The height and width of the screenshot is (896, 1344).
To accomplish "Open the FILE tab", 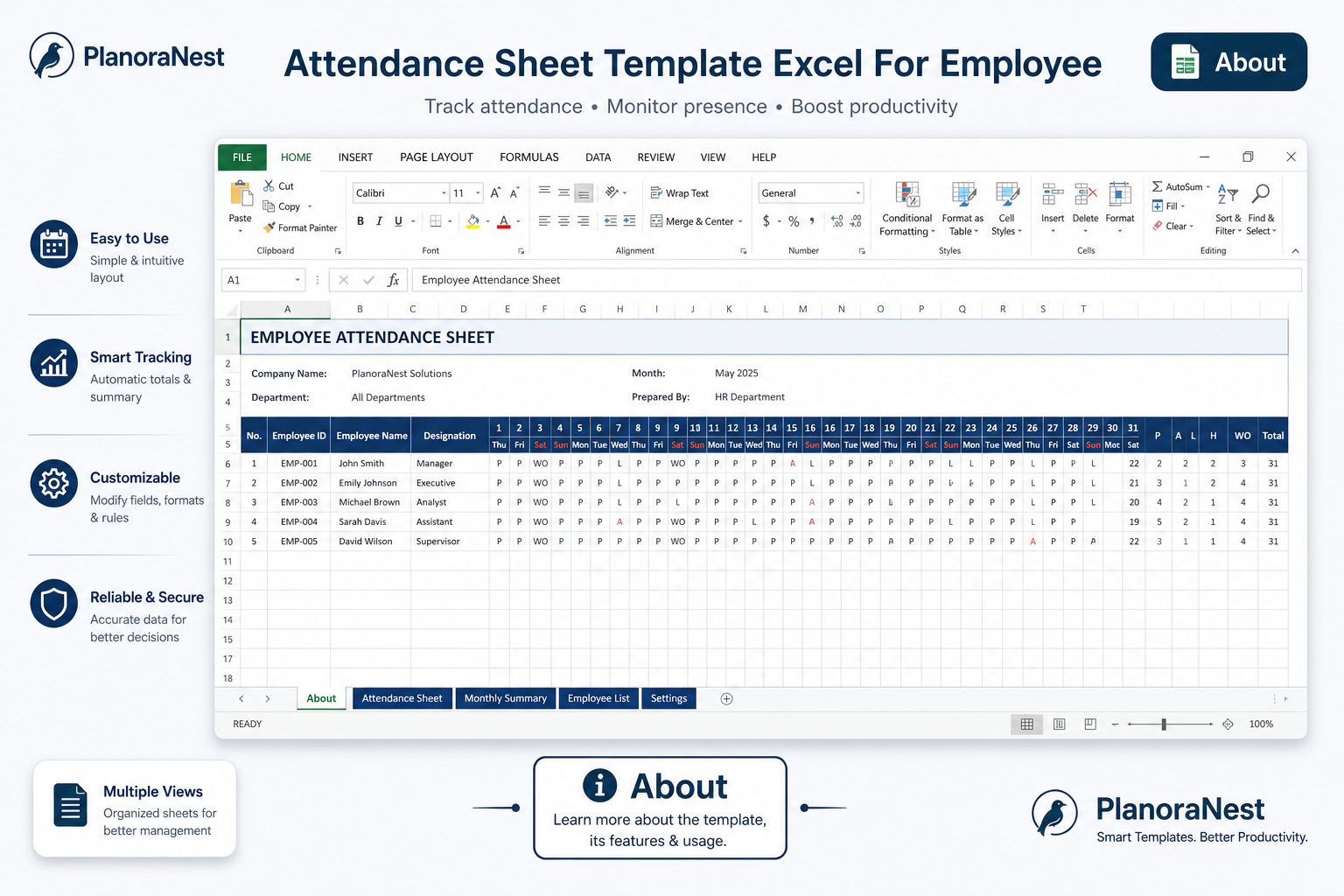I will [x=242, y=157].
